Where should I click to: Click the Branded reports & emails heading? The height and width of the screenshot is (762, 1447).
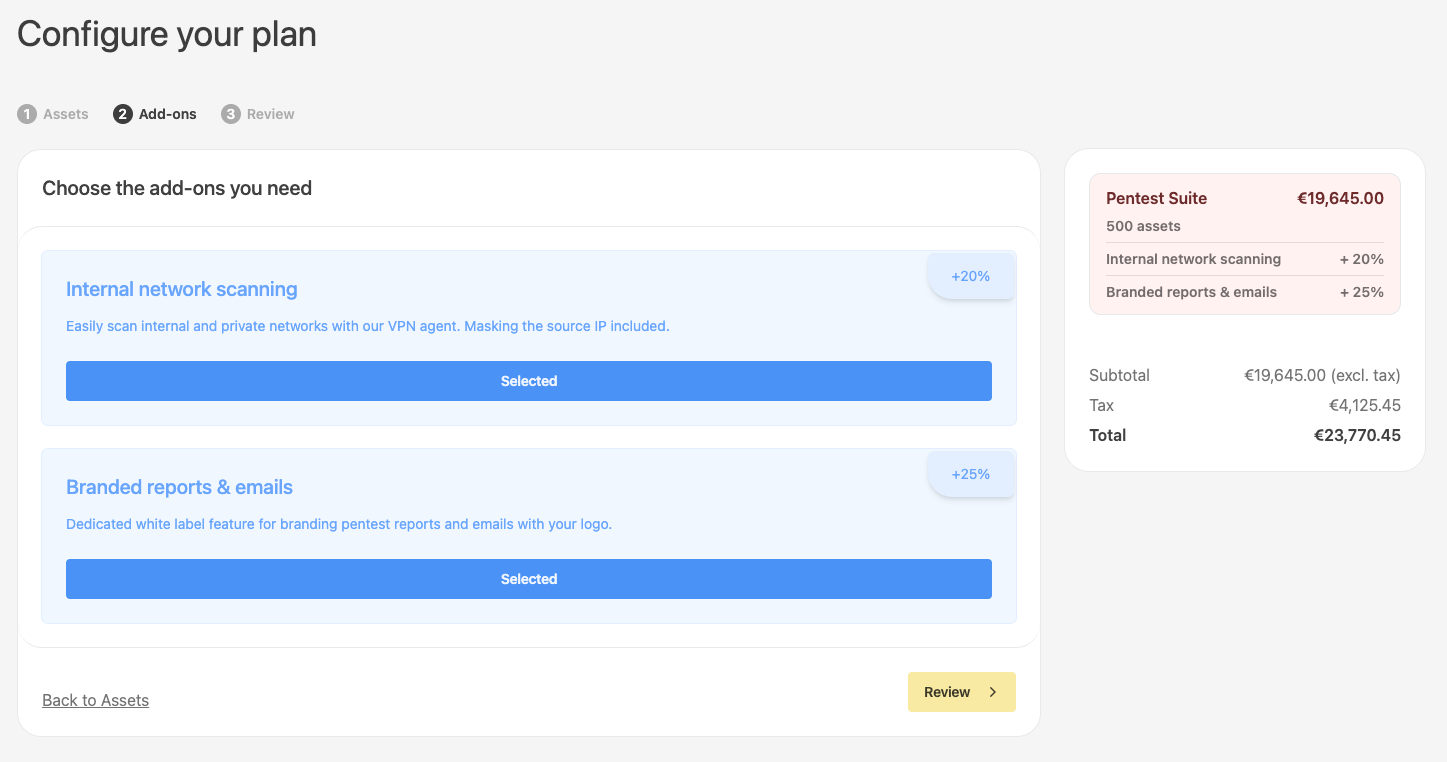[179, 487]
